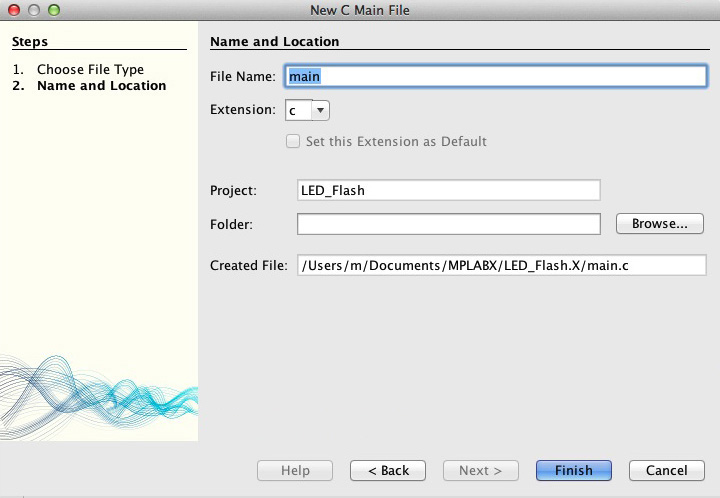Go back using the '< Back' button

coord(388,470)
